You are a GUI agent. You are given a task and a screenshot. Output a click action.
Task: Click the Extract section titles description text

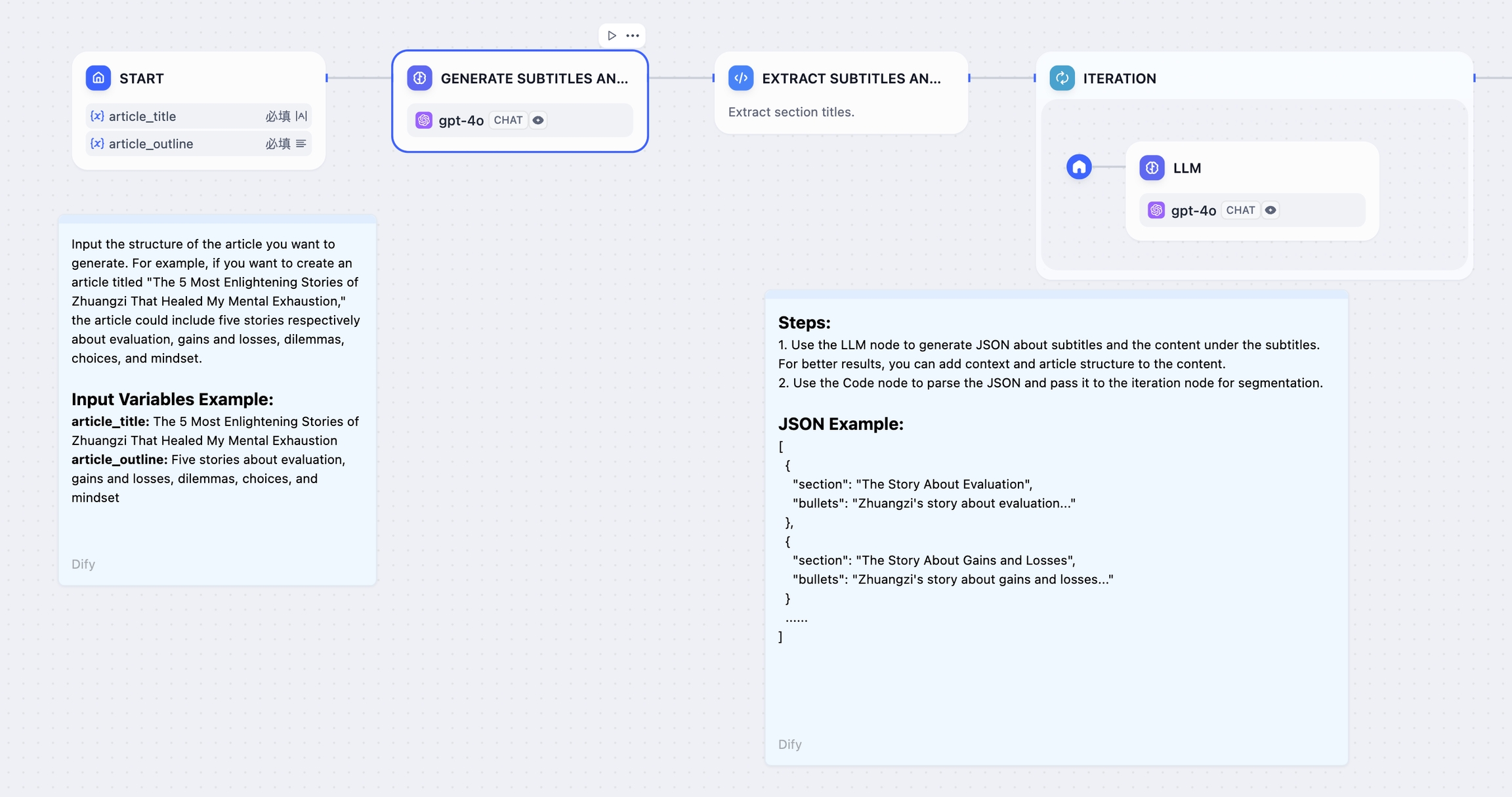click(x=791, y=112)
